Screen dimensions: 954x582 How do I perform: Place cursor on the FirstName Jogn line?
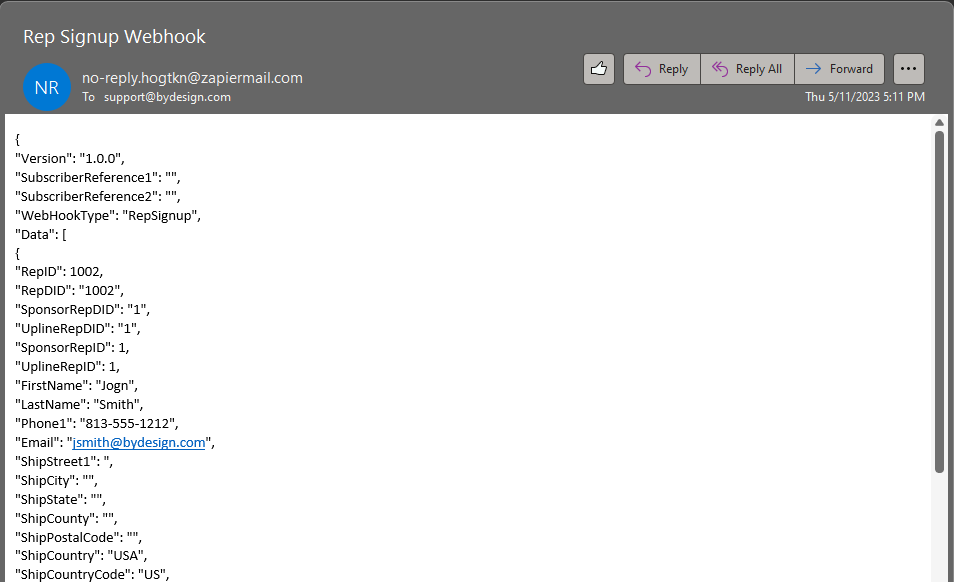click(76, 385)
